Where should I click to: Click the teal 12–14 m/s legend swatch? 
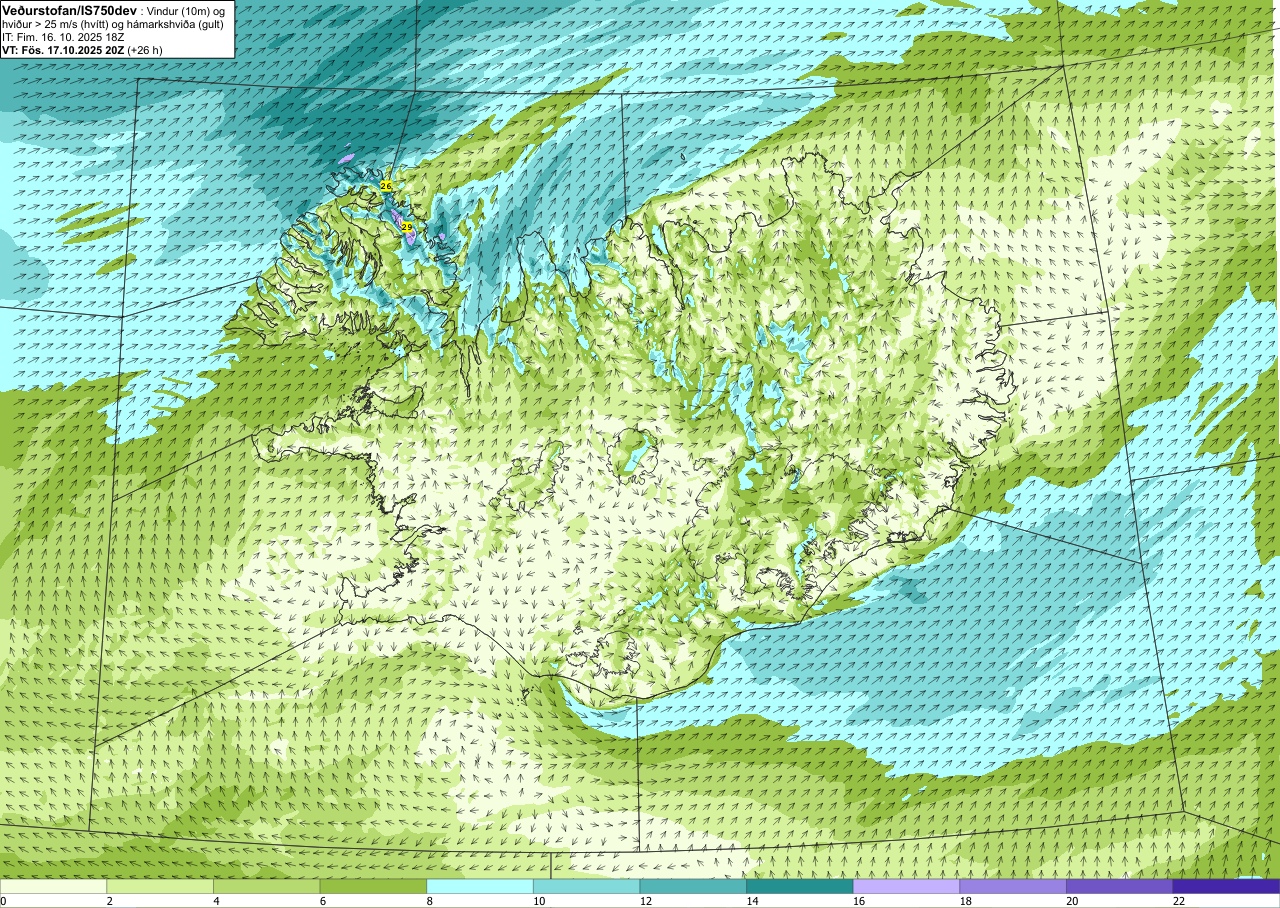pyautogui.click(x=693, y=886)
